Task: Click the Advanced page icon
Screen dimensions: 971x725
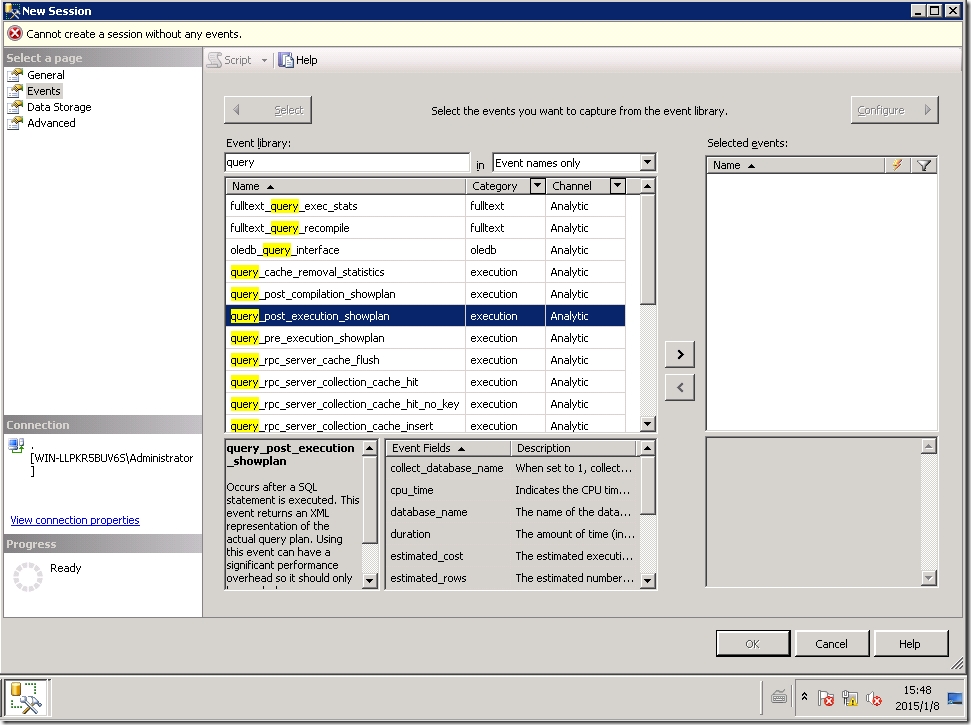Action: tap(15, 123)
